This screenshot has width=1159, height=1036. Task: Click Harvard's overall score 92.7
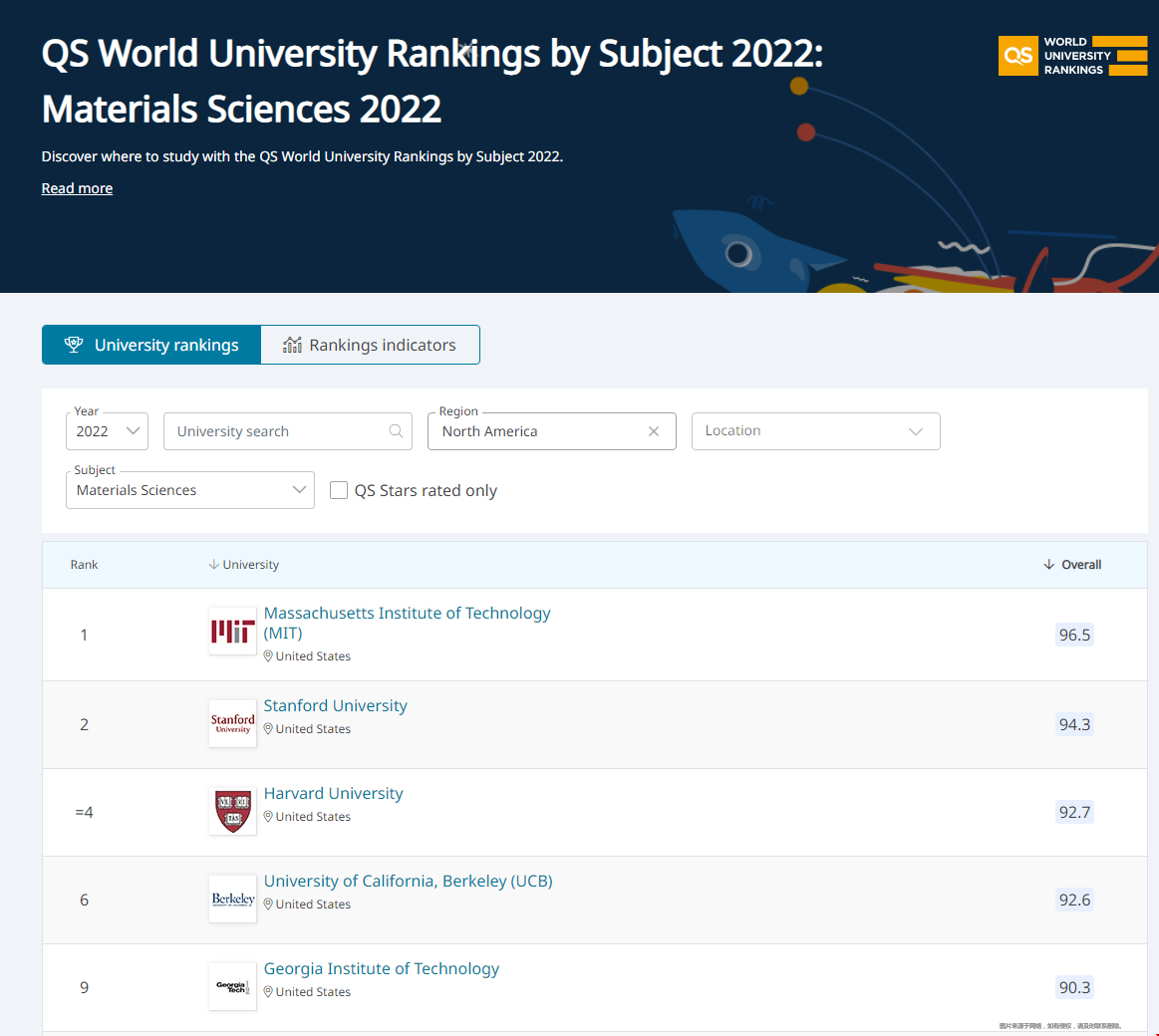click(x=1074, y=812)
